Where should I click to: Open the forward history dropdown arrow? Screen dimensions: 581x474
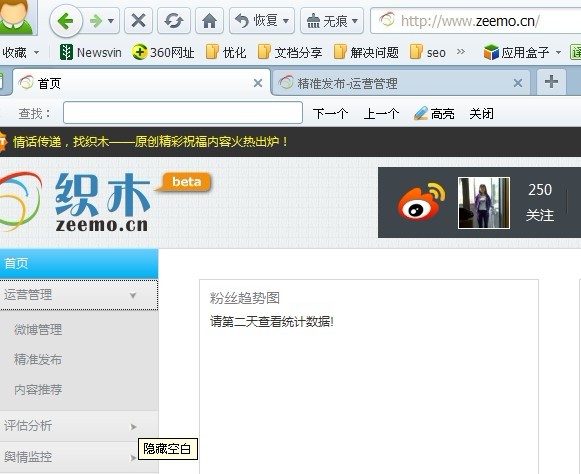[111, 21]
